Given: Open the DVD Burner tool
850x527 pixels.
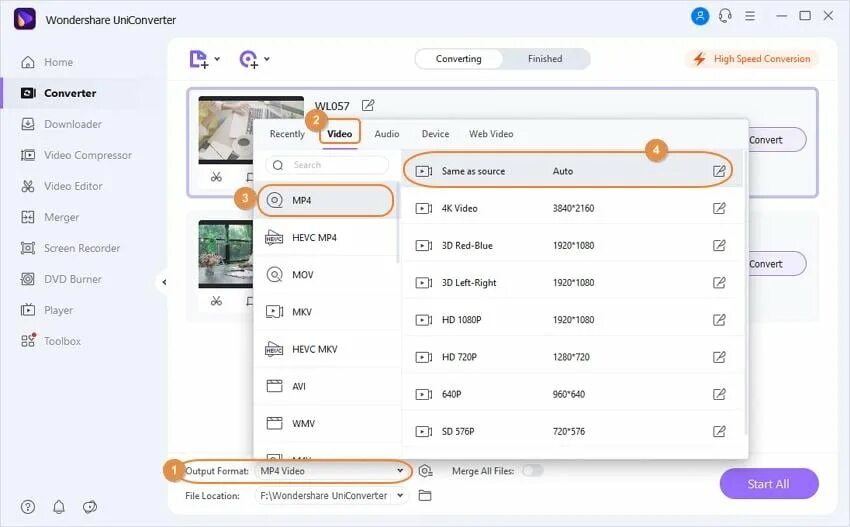Looking at the screenshot, I should pos(61,279).
